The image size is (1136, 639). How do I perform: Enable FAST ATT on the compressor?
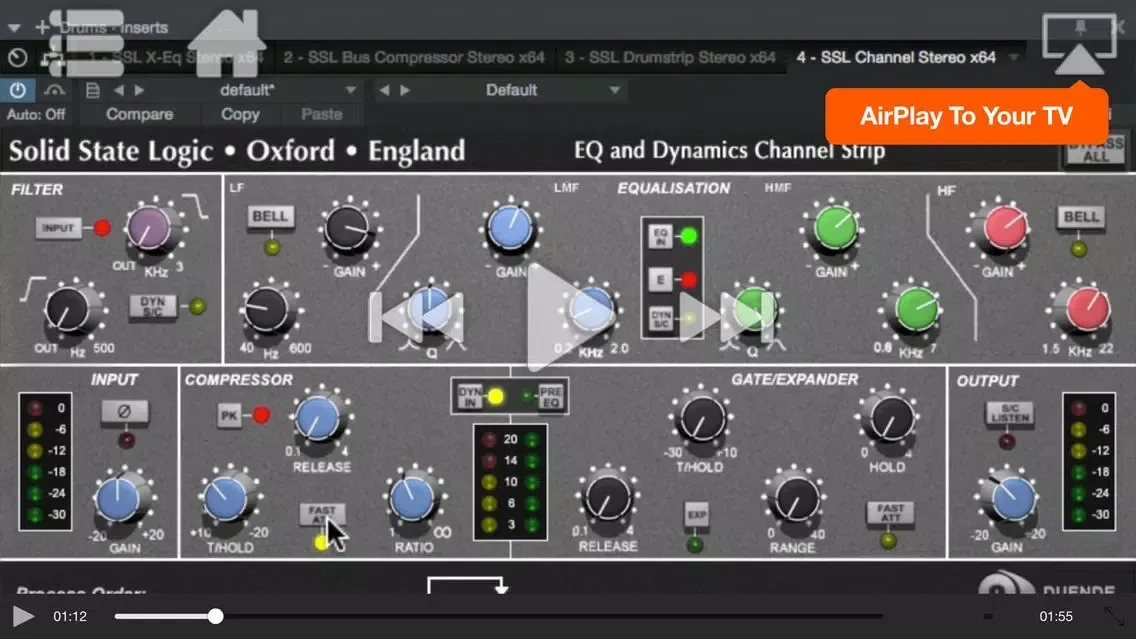coord(320,514)
